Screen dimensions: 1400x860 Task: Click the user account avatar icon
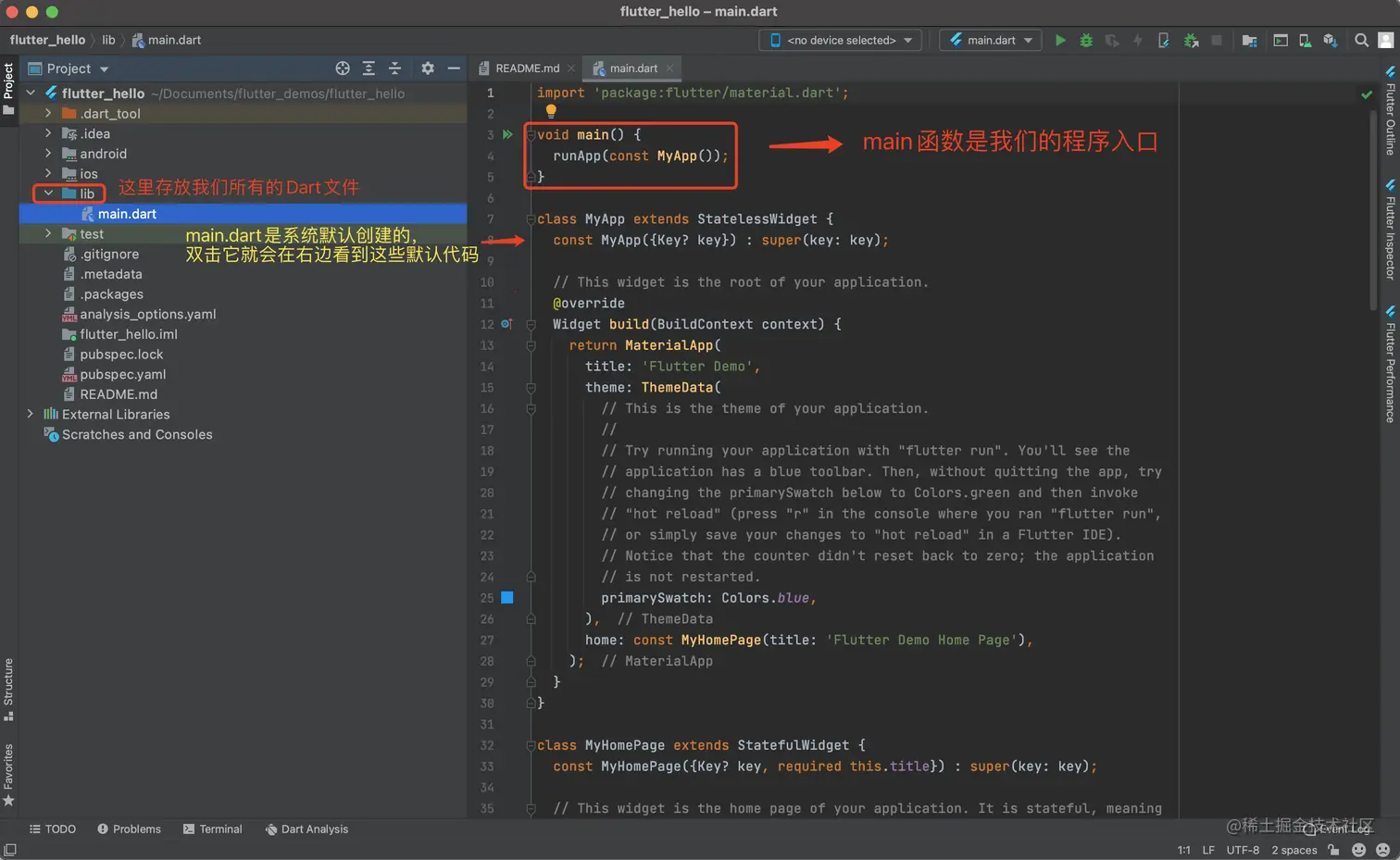click(x=1386, y=40)
